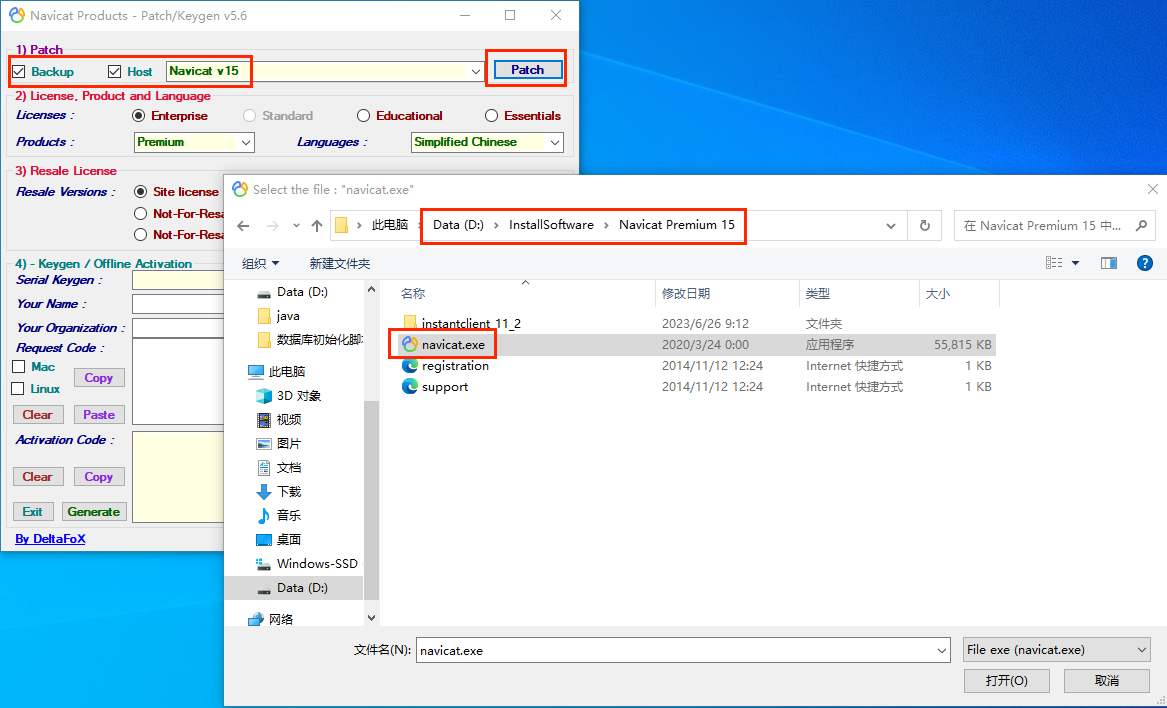The width and height of the screenshot is (1167, 708).
Task: Click the Clear button beside Paste
Action: 38,415
